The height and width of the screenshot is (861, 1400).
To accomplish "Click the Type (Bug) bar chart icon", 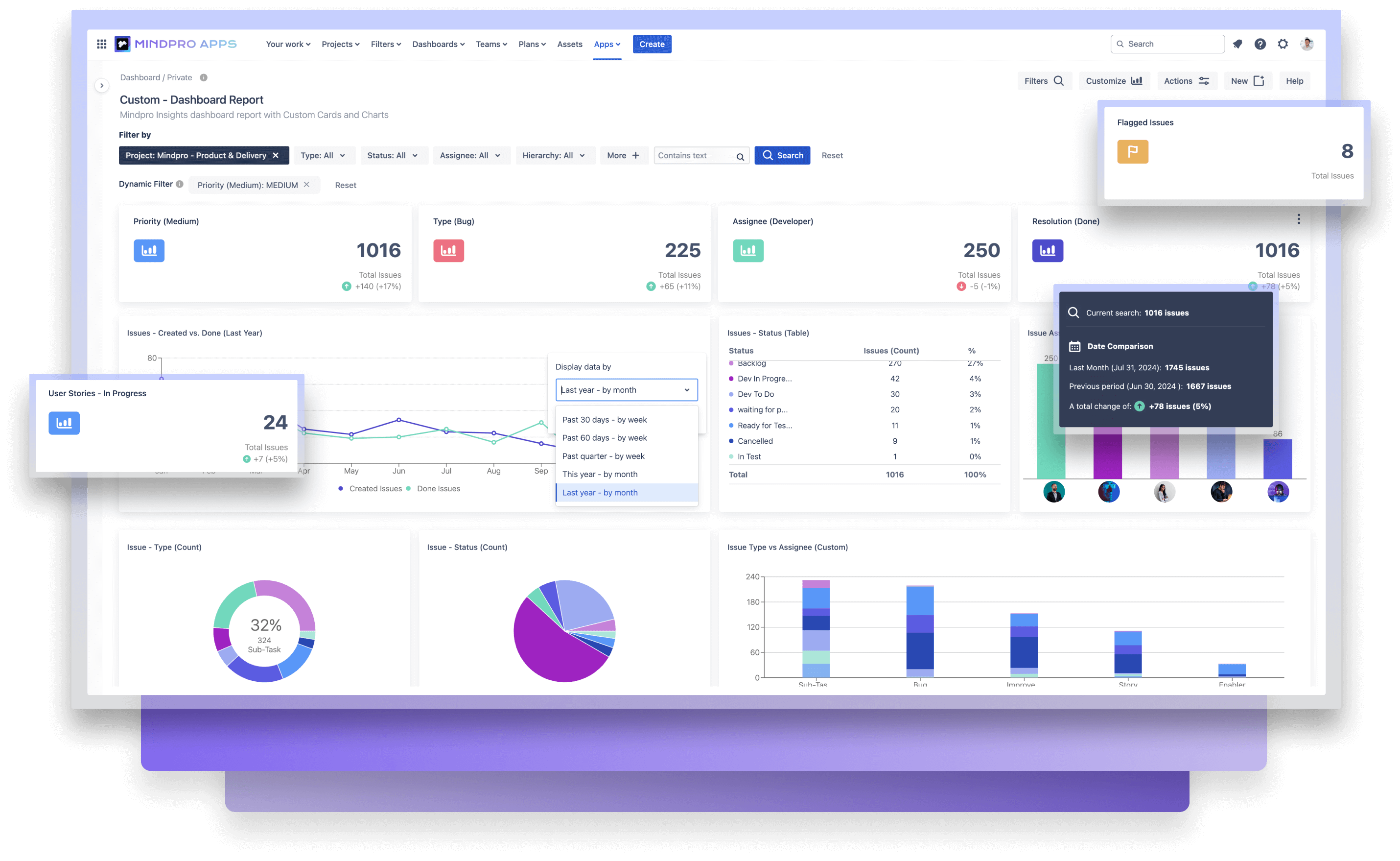I will tap(448, 250).
